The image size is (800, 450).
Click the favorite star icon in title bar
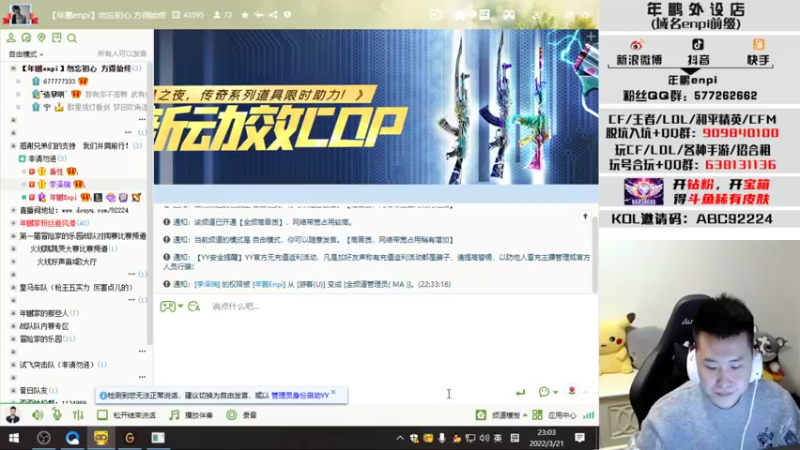point(245,15)
